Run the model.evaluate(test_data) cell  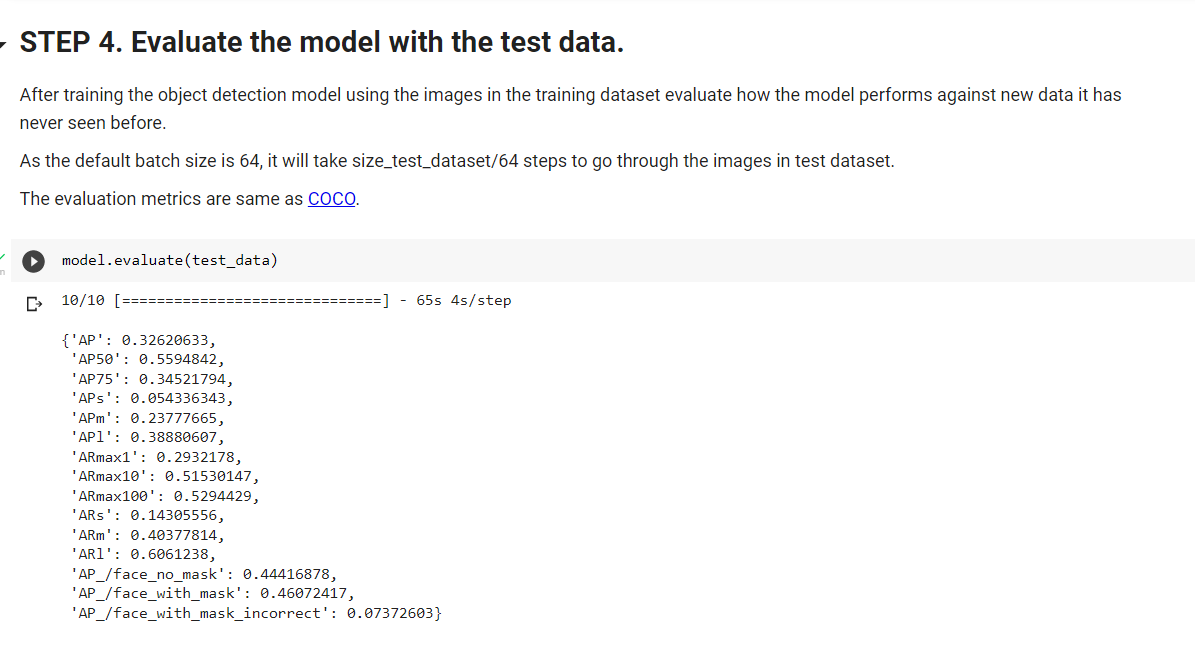34,261
